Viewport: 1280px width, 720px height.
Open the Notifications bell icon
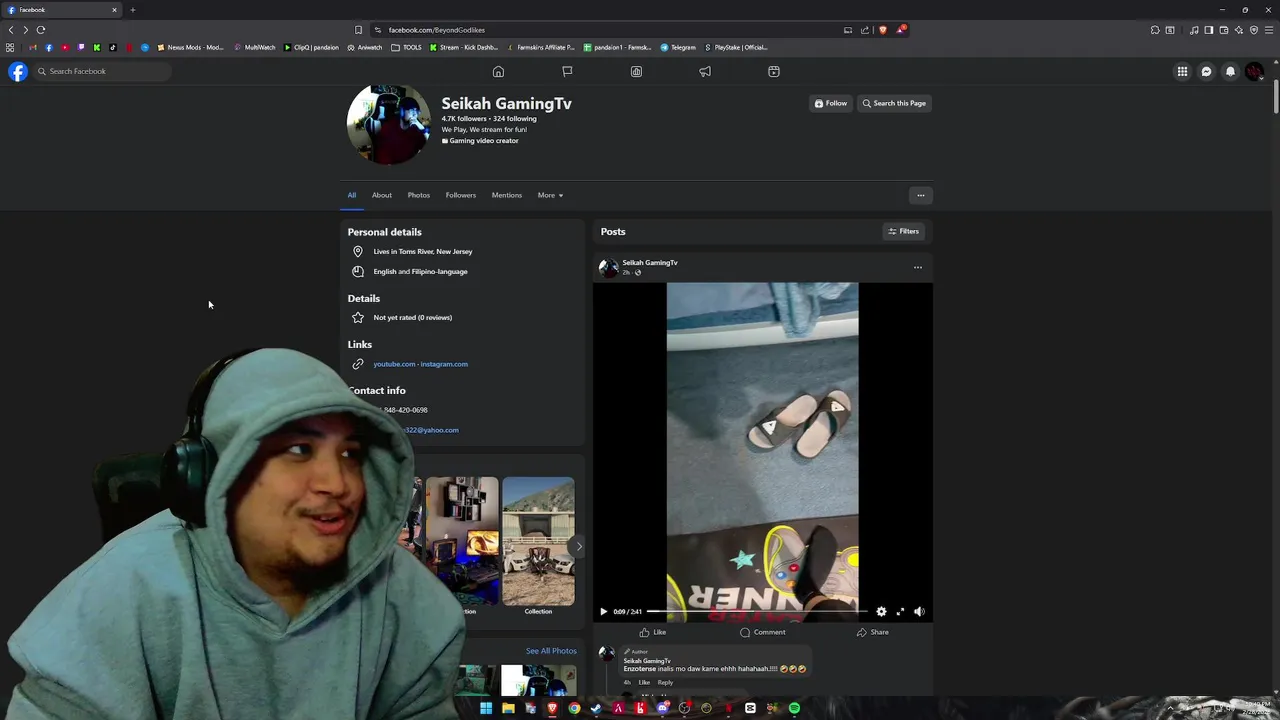pyautogui.click(x=1230, y=71)
